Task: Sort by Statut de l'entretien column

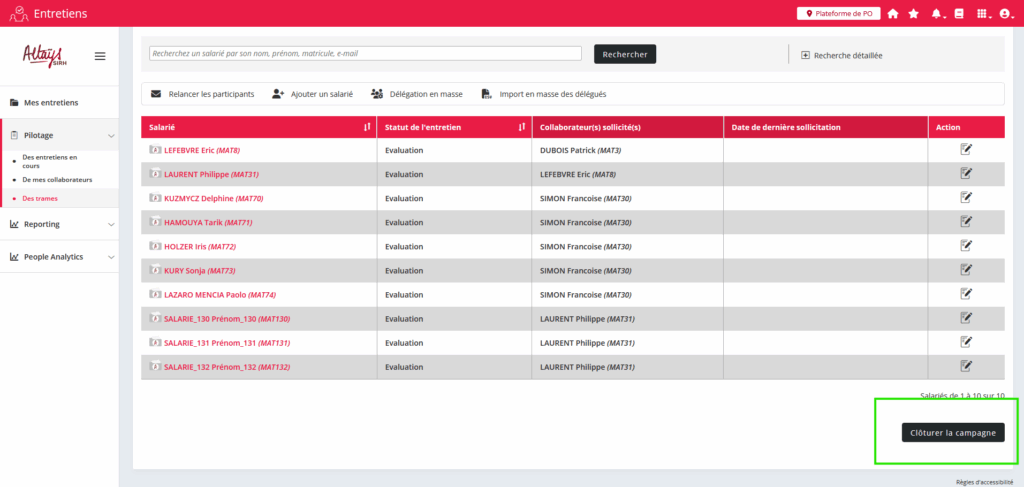Action: [x=522, y=127]
